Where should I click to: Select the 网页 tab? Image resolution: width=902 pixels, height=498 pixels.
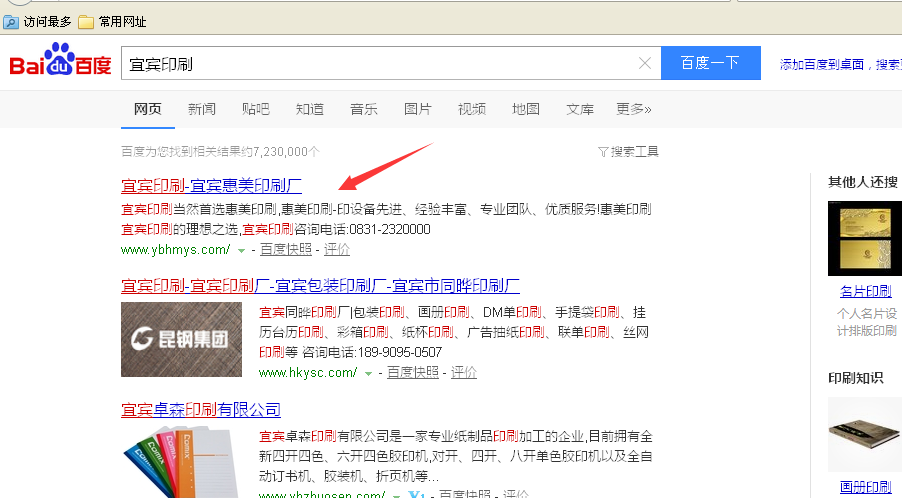[148, 109]
